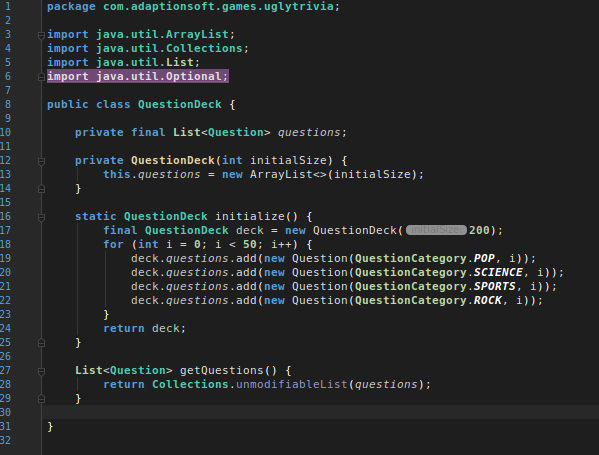Click ArrayList in the line 3 import

[x=197, y=34]
